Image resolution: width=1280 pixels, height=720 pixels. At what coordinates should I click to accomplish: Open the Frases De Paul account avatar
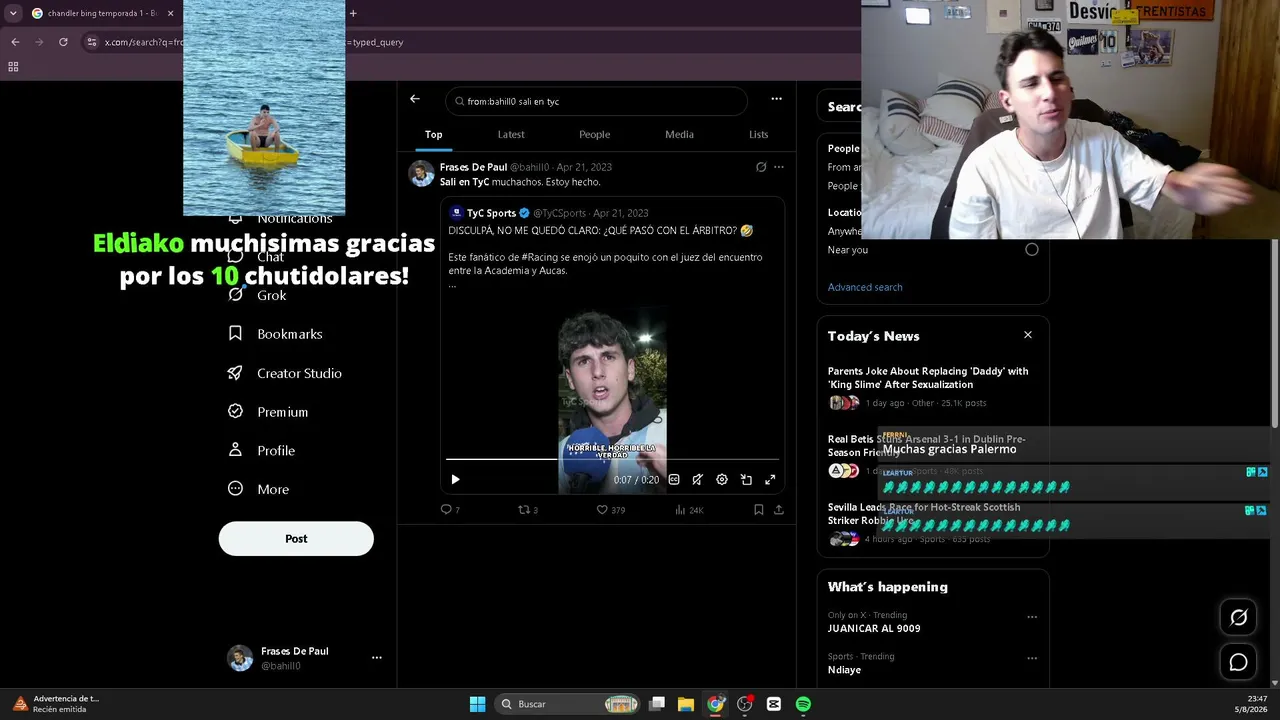(240, 658)
